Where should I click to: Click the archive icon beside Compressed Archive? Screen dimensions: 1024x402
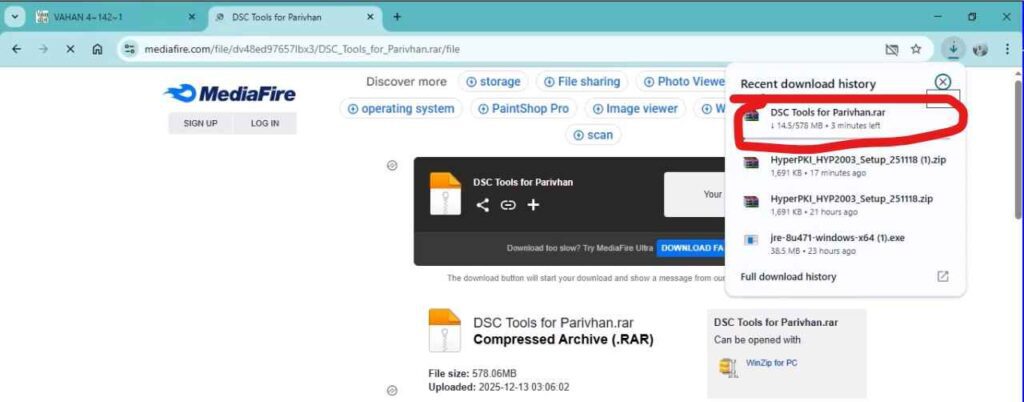(x=445, y=330)
